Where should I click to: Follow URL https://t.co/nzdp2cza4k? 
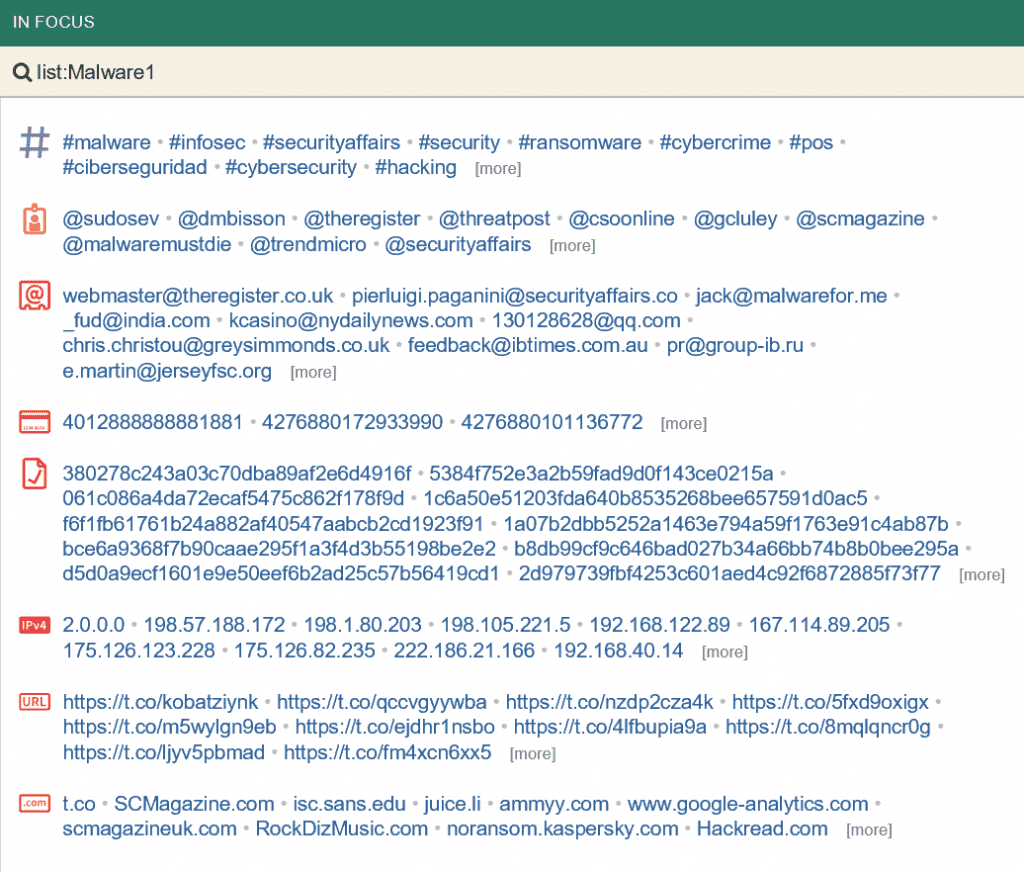610,702
